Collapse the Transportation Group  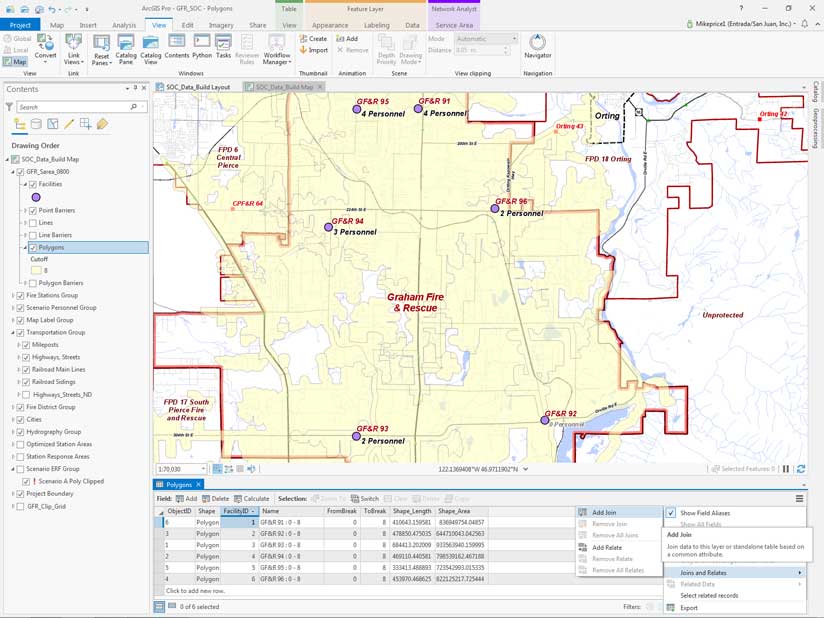click(x=13, y=333)
